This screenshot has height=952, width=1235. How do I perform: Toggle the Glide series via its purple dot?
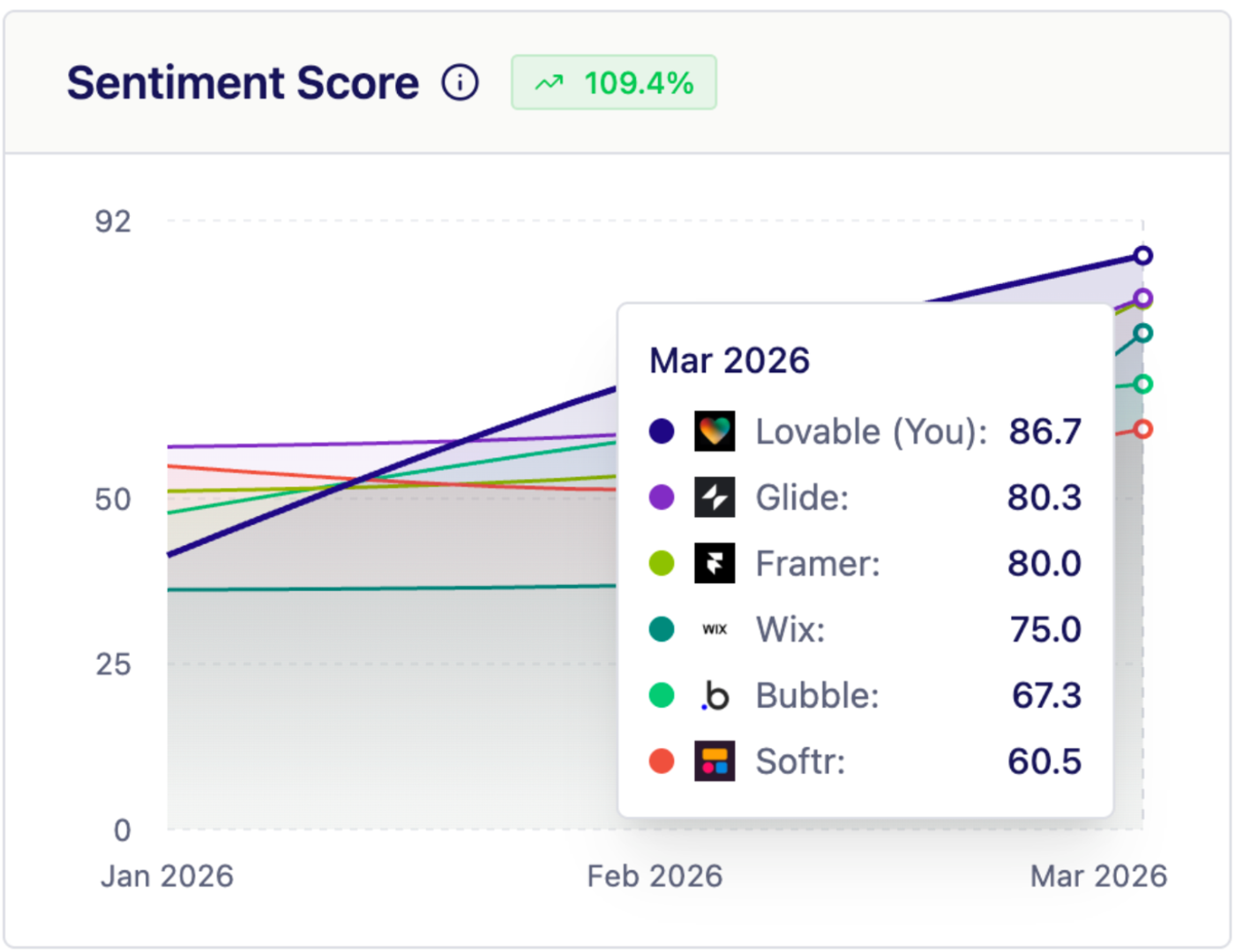(662, 498)
